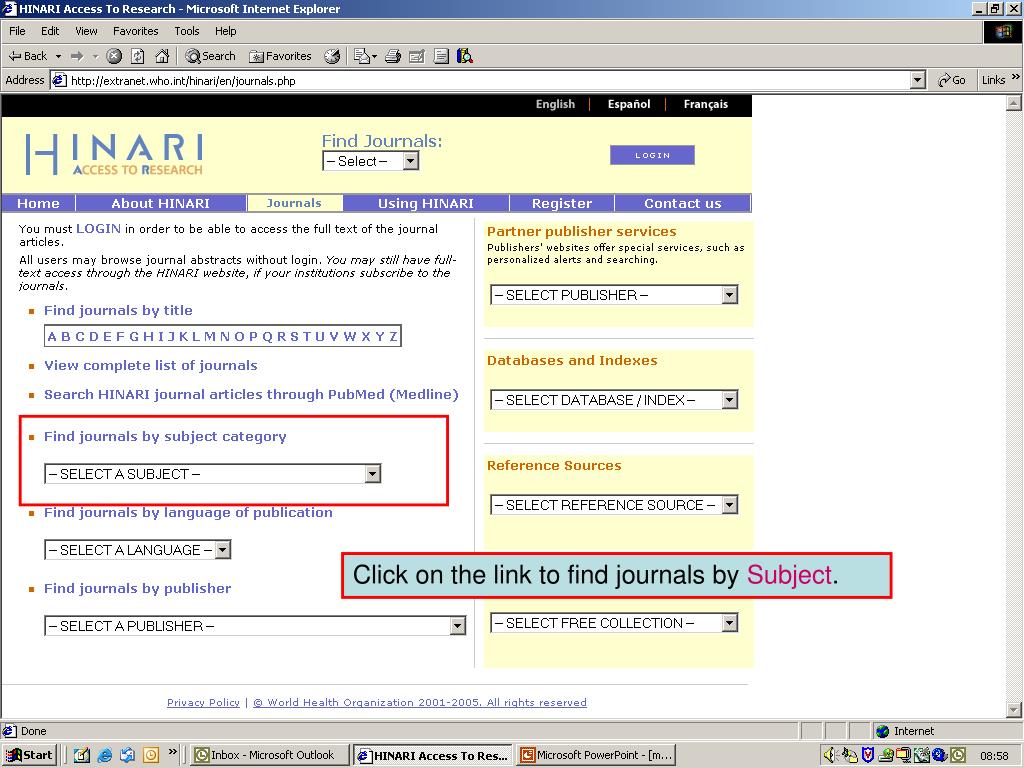This screenshot has width=1024, height=768.
Task: Open the File menu
Action: [x=17, y=31]
